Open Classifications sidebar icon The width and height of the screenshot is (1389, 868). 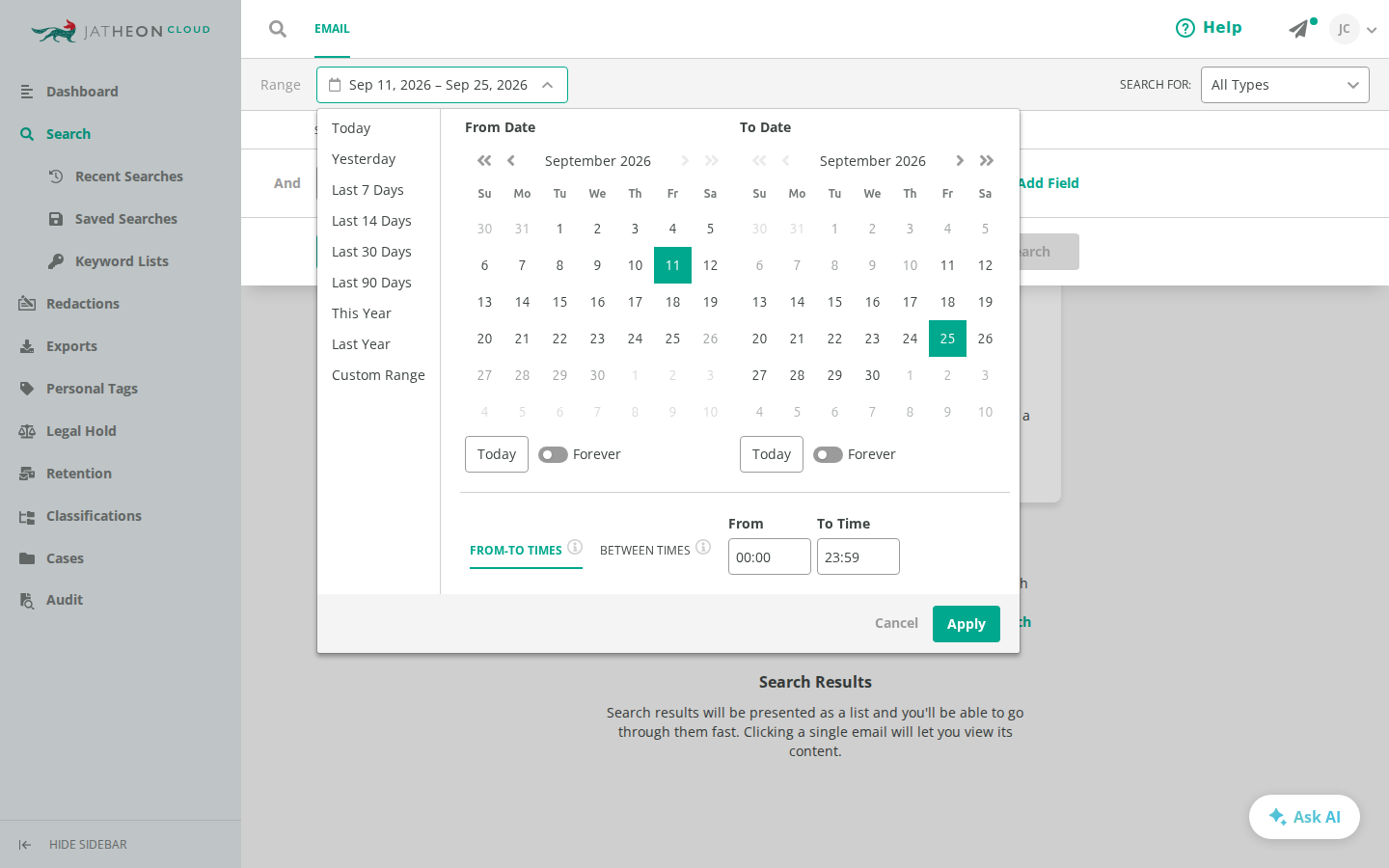27,516
